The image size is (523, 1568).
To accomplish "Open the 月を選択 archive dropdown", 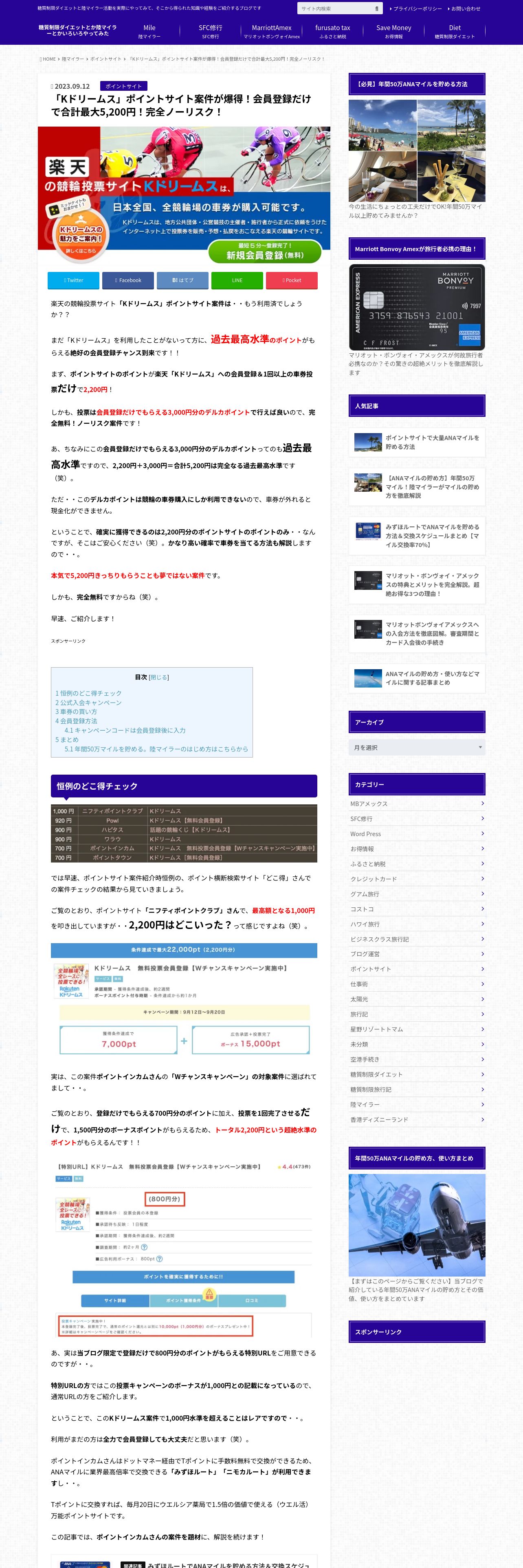I will click(x=416, y=747).
